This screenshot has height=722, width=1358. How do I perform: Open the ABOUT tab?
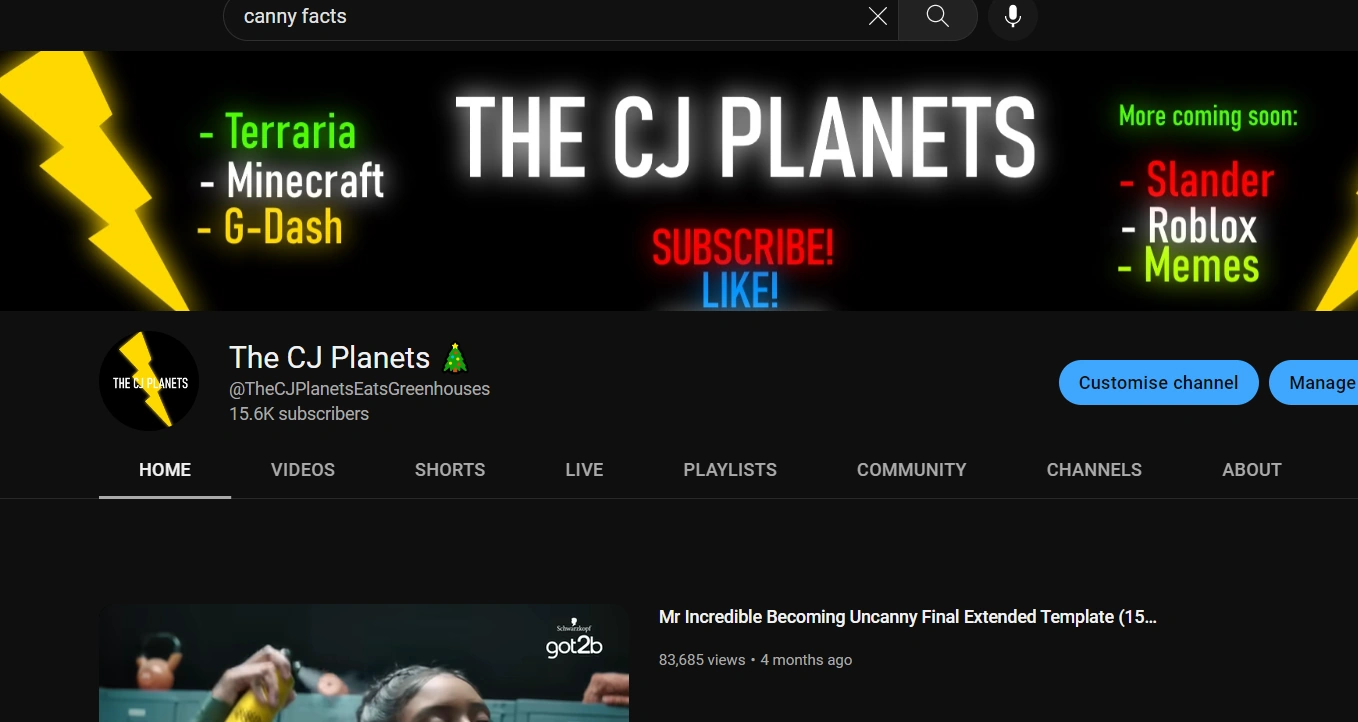pyautogui.click(x=1251, y=469)
